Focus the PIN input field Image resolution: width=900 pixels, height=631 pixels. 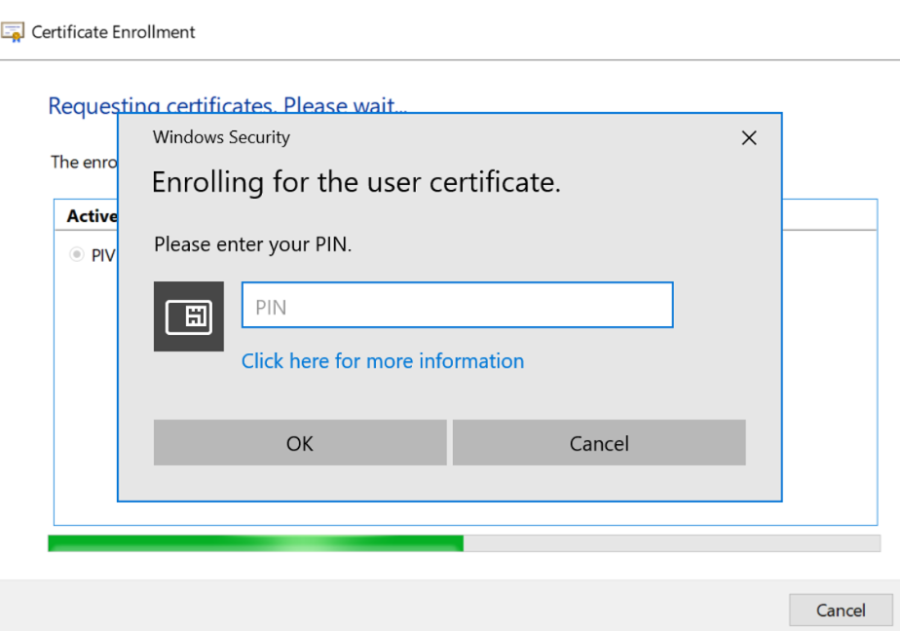pos(457,306)
